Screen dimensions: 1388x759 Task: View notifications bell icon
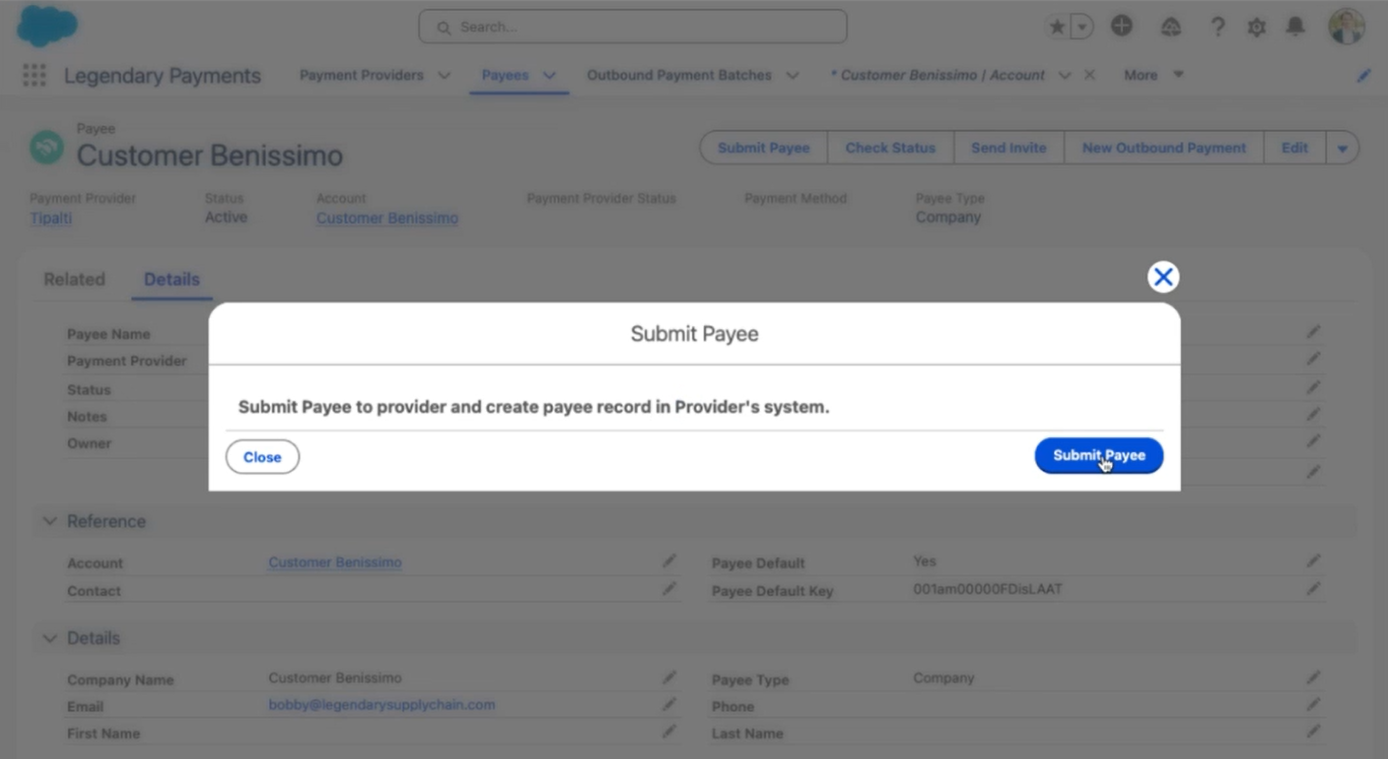tap(1295, 27)
